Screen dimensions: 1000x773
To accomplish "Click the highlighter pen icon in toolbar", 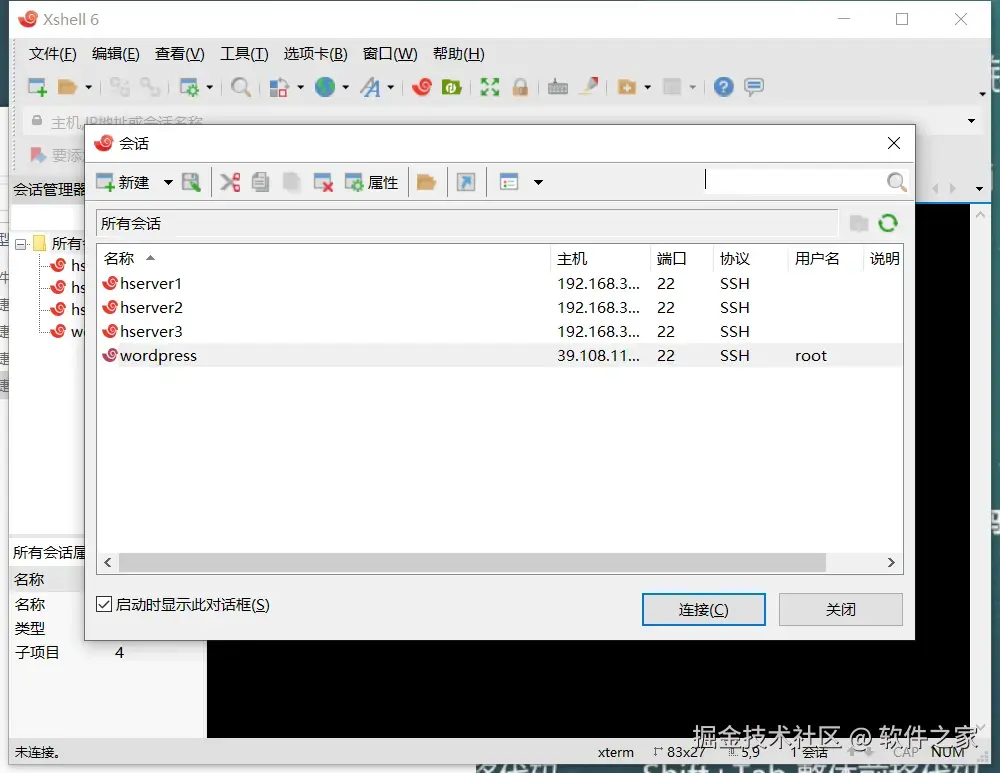I will coord(589,86).
